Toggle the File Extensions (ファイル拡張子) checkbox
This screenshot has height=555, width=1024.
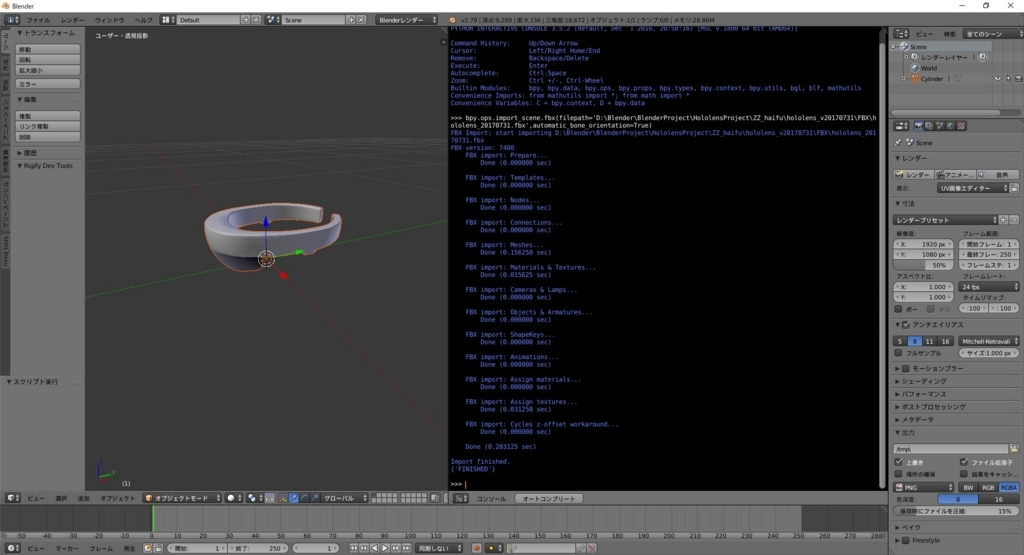tap(964, 462)
